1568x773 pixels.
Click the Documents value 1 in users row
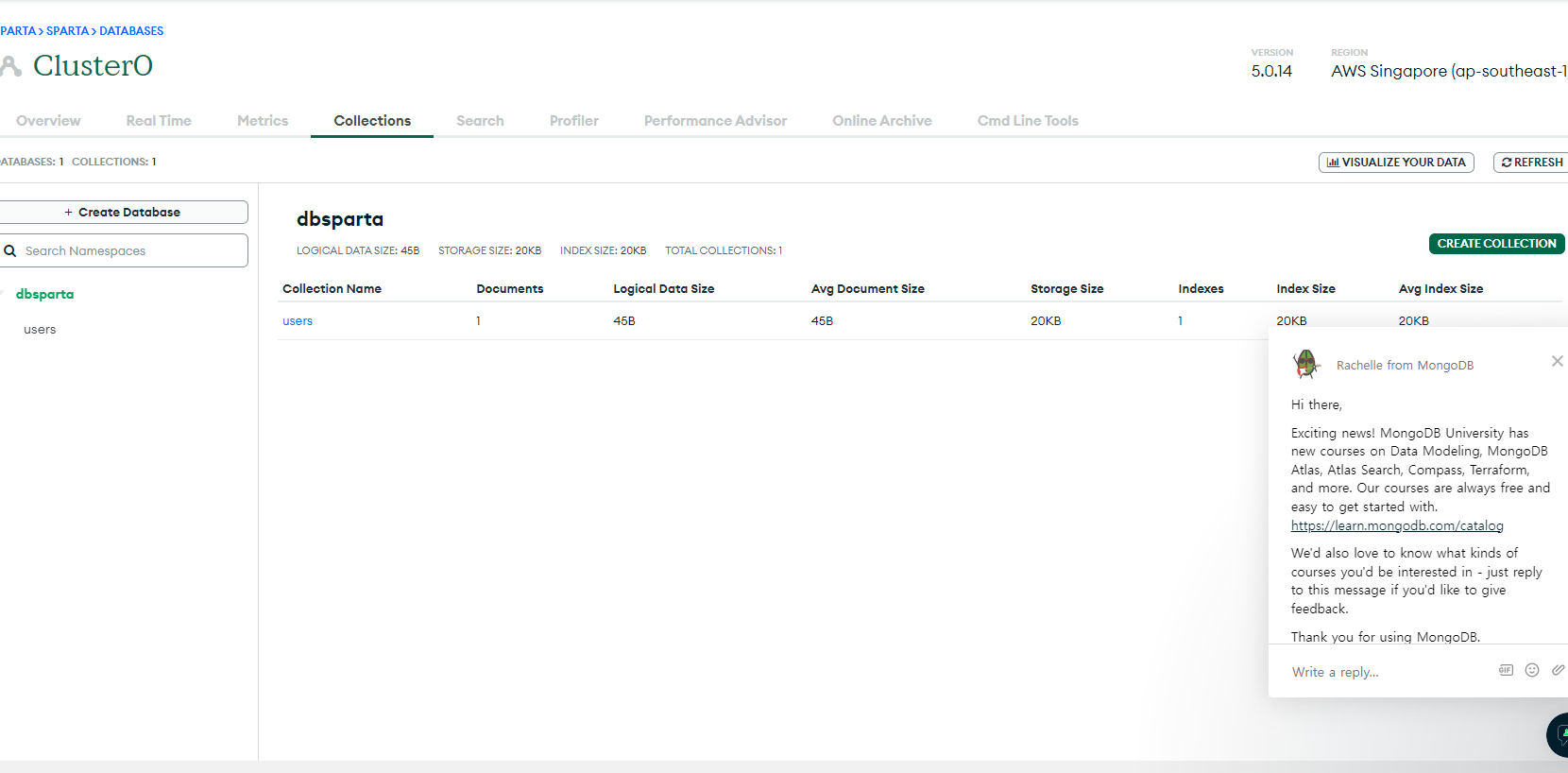pyautogui.click(x=478, y=321)
